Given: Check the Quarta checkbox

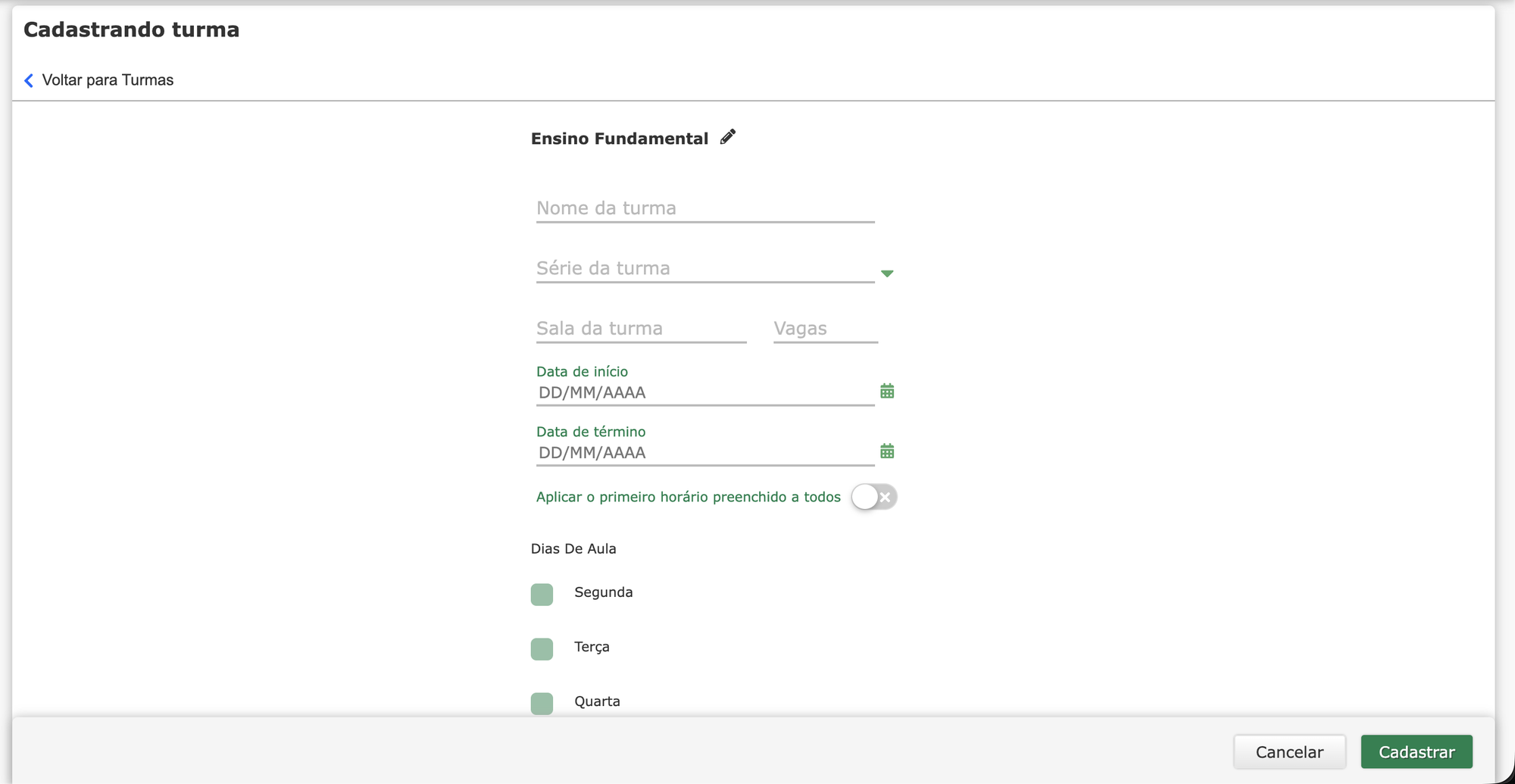Looking at the screenshot, I should (542, 704).
